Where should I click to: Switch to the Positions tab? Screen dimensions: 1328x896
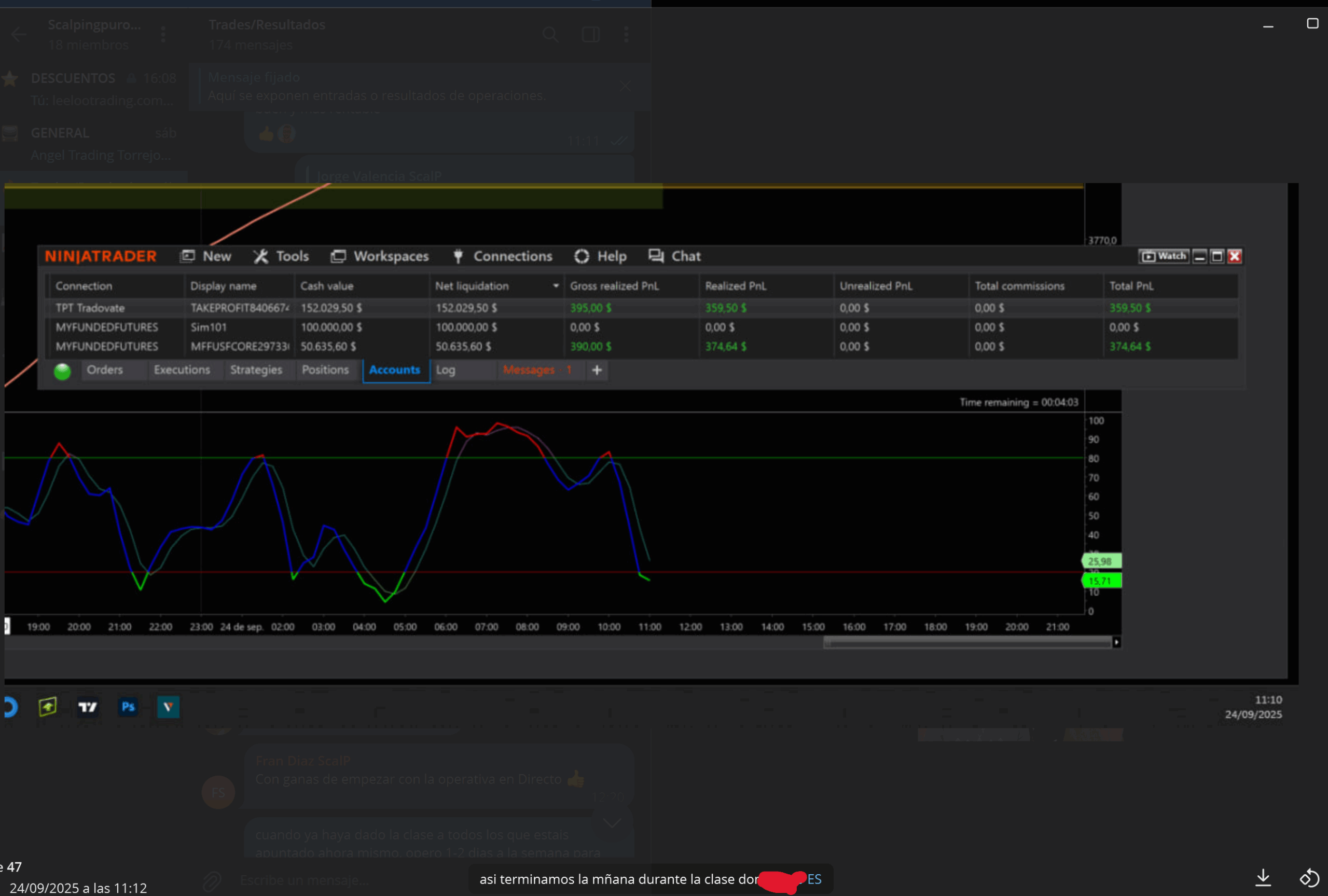[x=325, y=370]
